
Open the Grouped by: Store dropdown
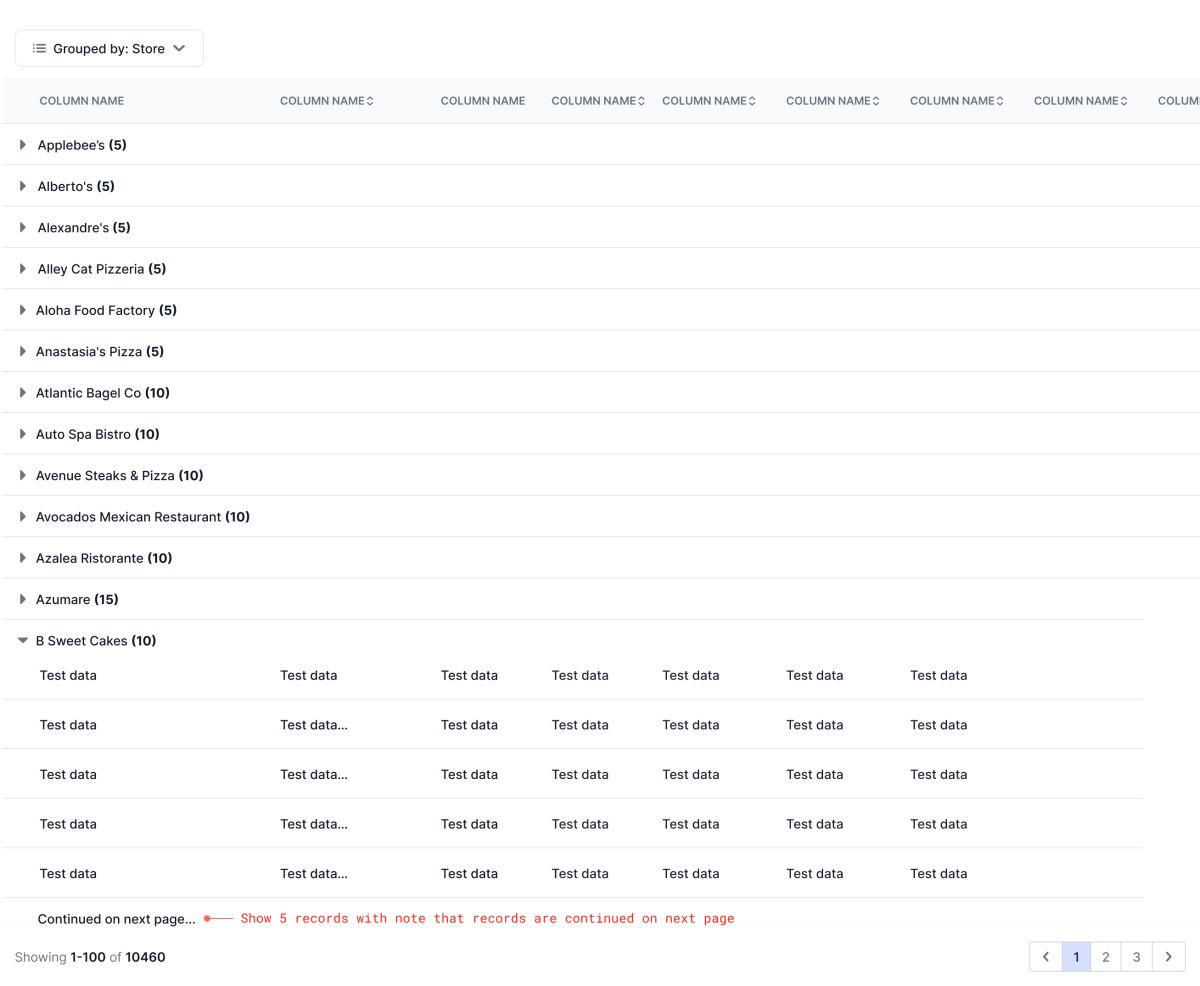click(x=109, y=48)
